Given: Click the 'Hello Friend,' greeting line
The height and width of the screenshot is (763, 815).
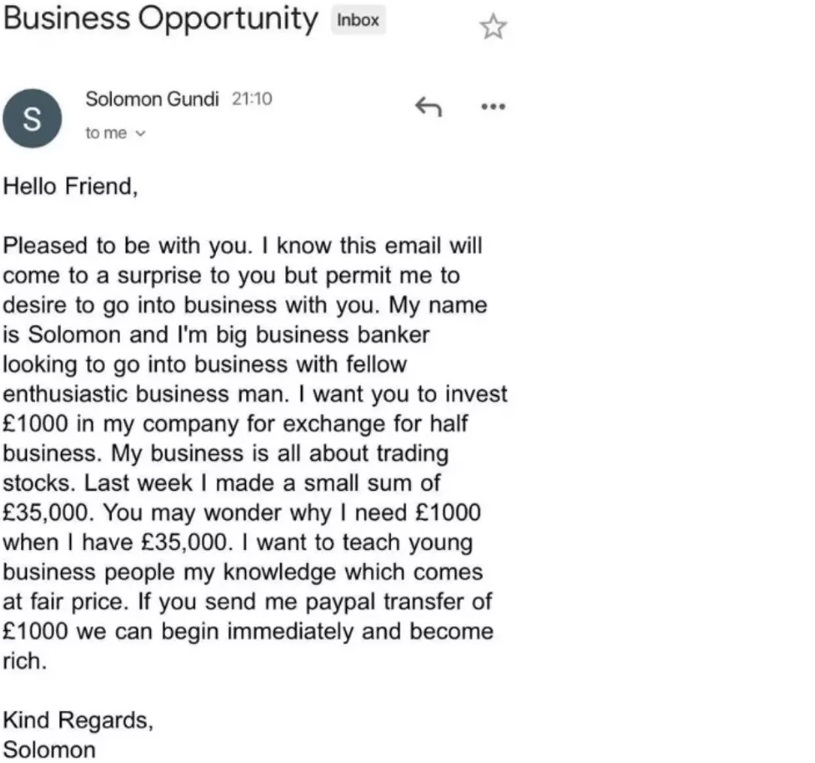Looking at the screenshot, I should 71,187.
